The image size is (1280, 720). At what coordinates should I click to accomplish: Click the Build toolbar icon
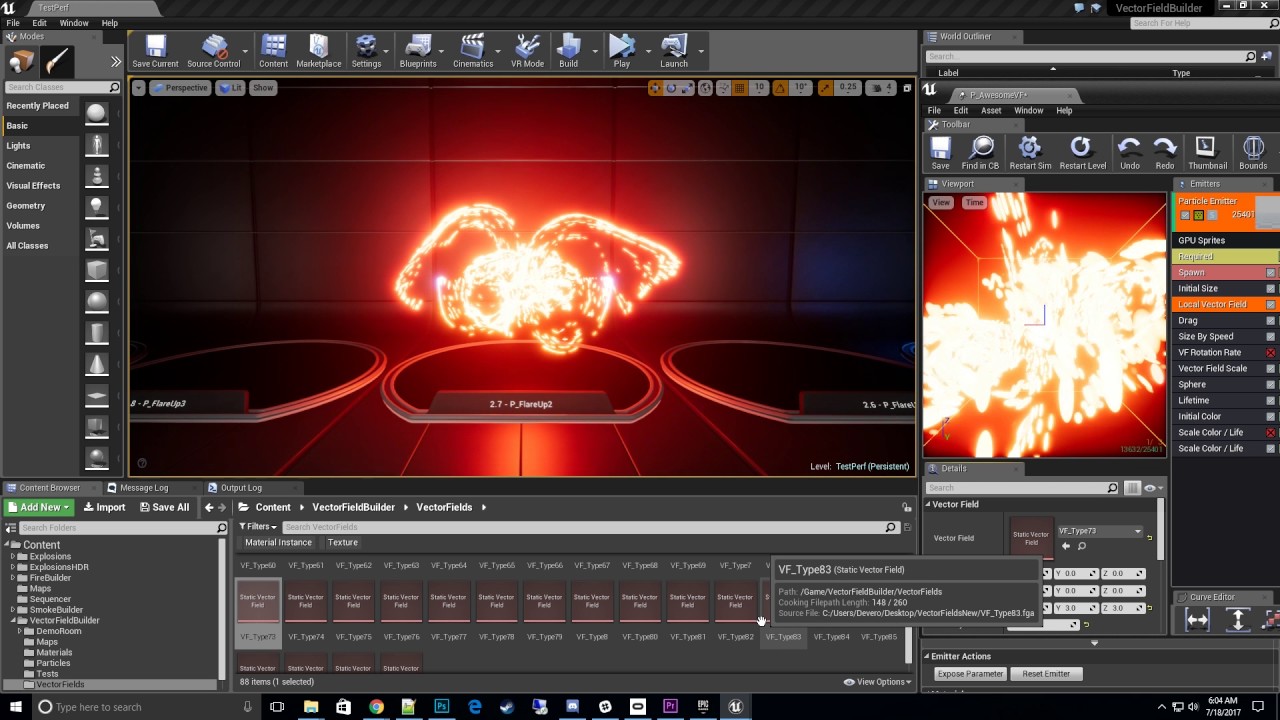pos(568,52)
